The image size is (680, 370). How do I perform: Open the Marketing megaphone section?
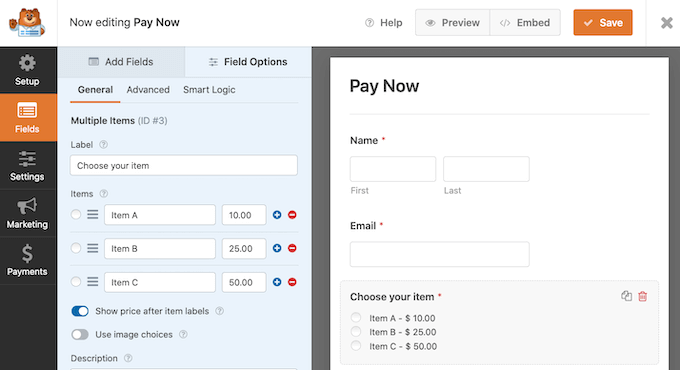pyautogui.click(x=27, y=213)
